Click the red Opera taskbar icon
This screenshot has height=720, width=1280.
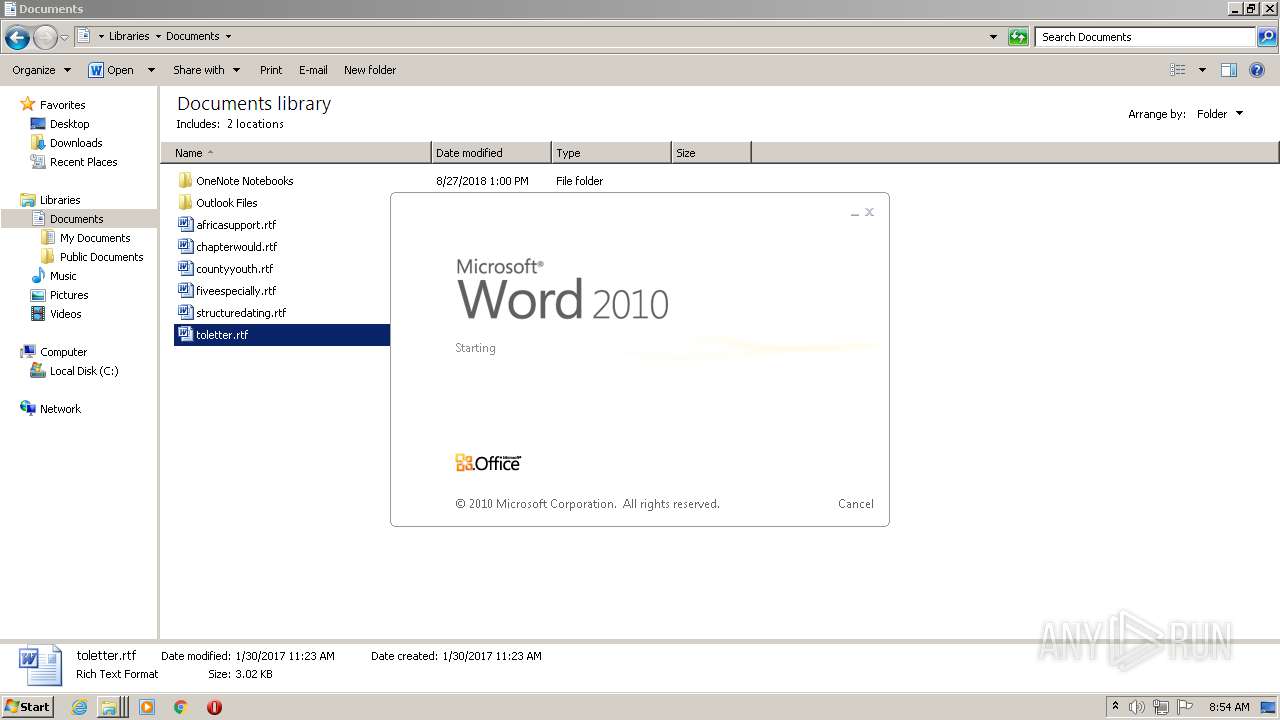pos(214,707)
